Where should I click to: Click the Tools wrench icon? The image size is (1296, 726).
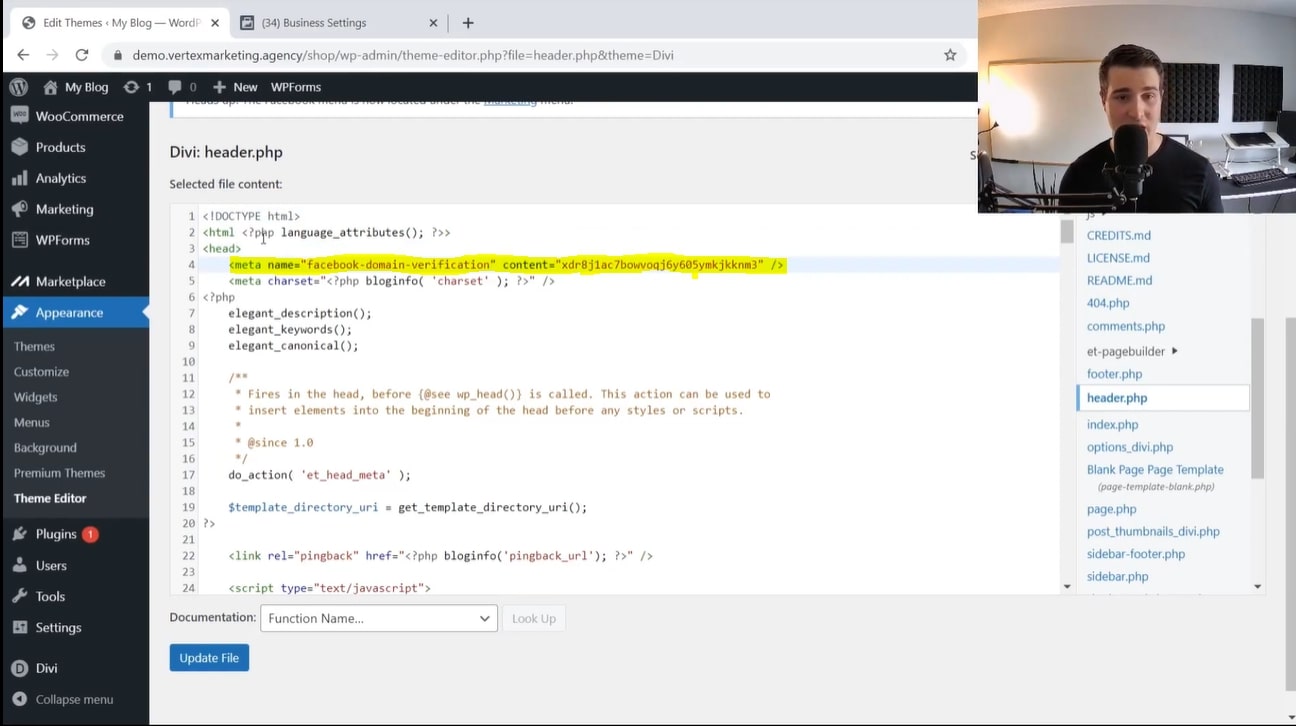[19, 596]
